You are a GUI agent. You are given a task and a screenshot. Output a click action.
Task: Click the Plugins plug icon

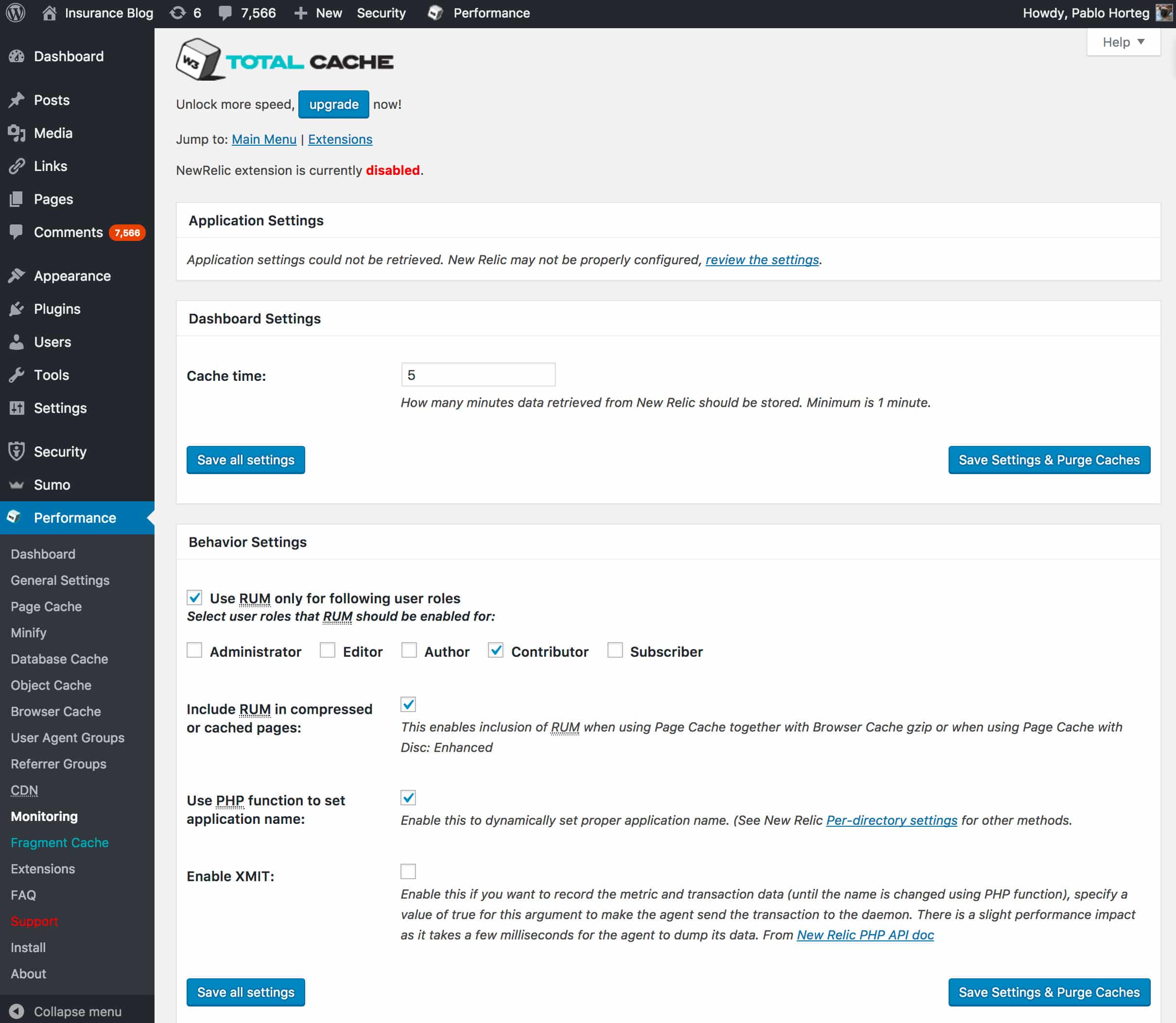click(x=17, y=309)
